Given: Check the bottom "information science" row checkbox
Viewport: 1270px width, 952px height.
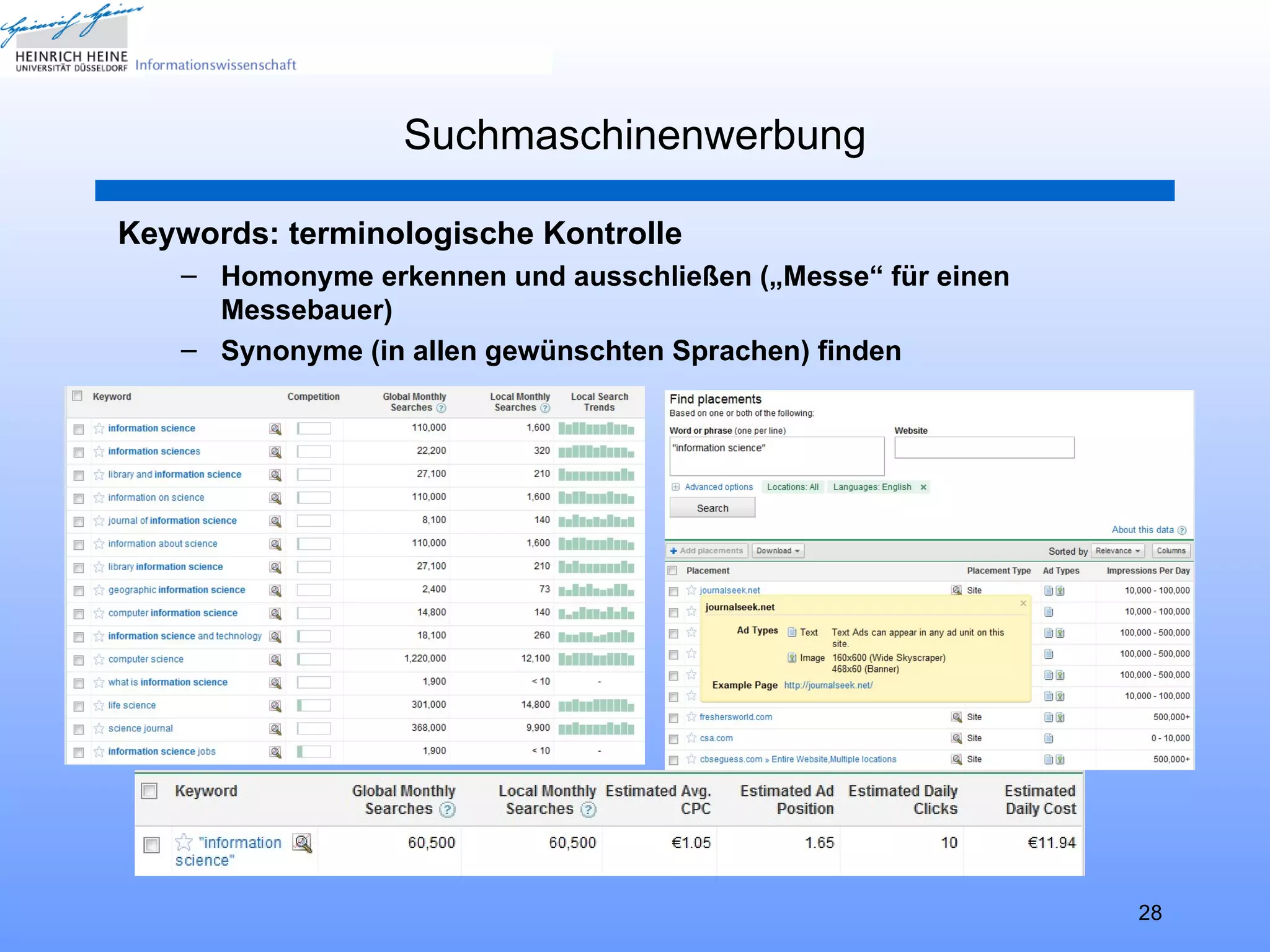Looking at the screenshot, I should [x=152, y=845].
